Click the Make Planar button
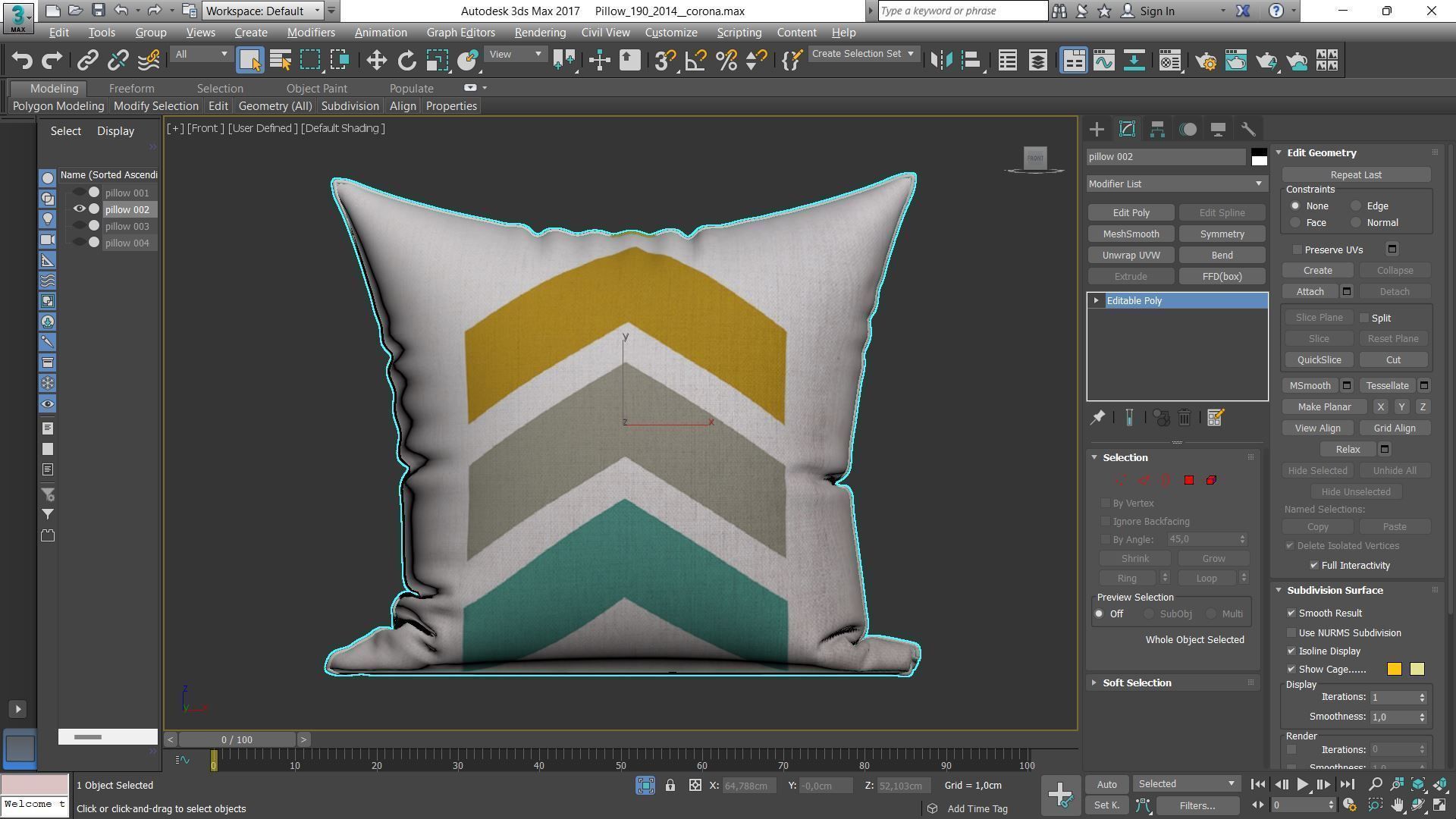This screenshot has width=1456, height=819. (x=1324, y=406)
